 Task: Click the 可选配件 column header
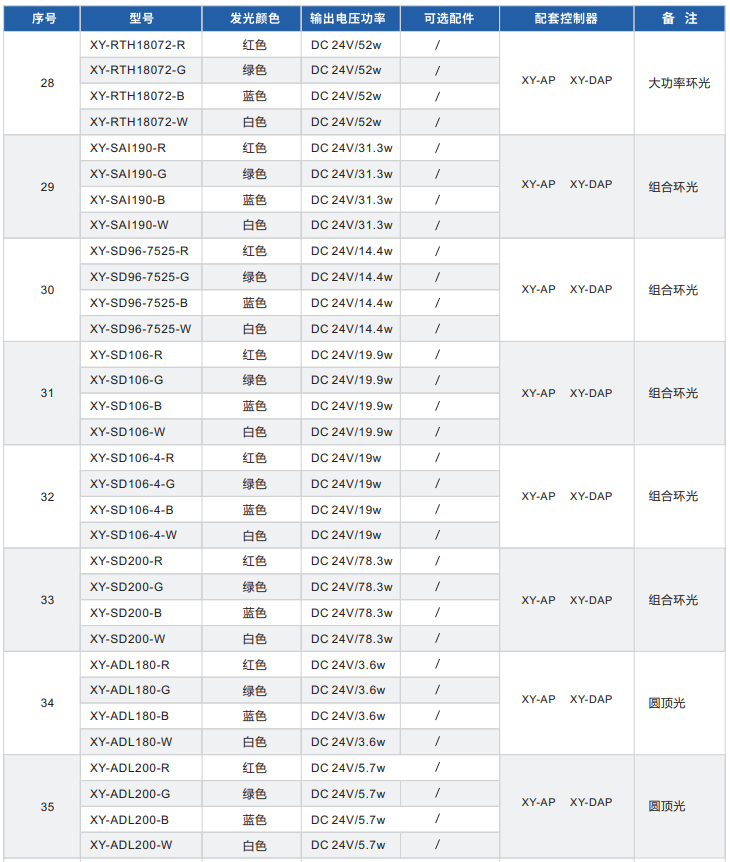pos(449,19)
